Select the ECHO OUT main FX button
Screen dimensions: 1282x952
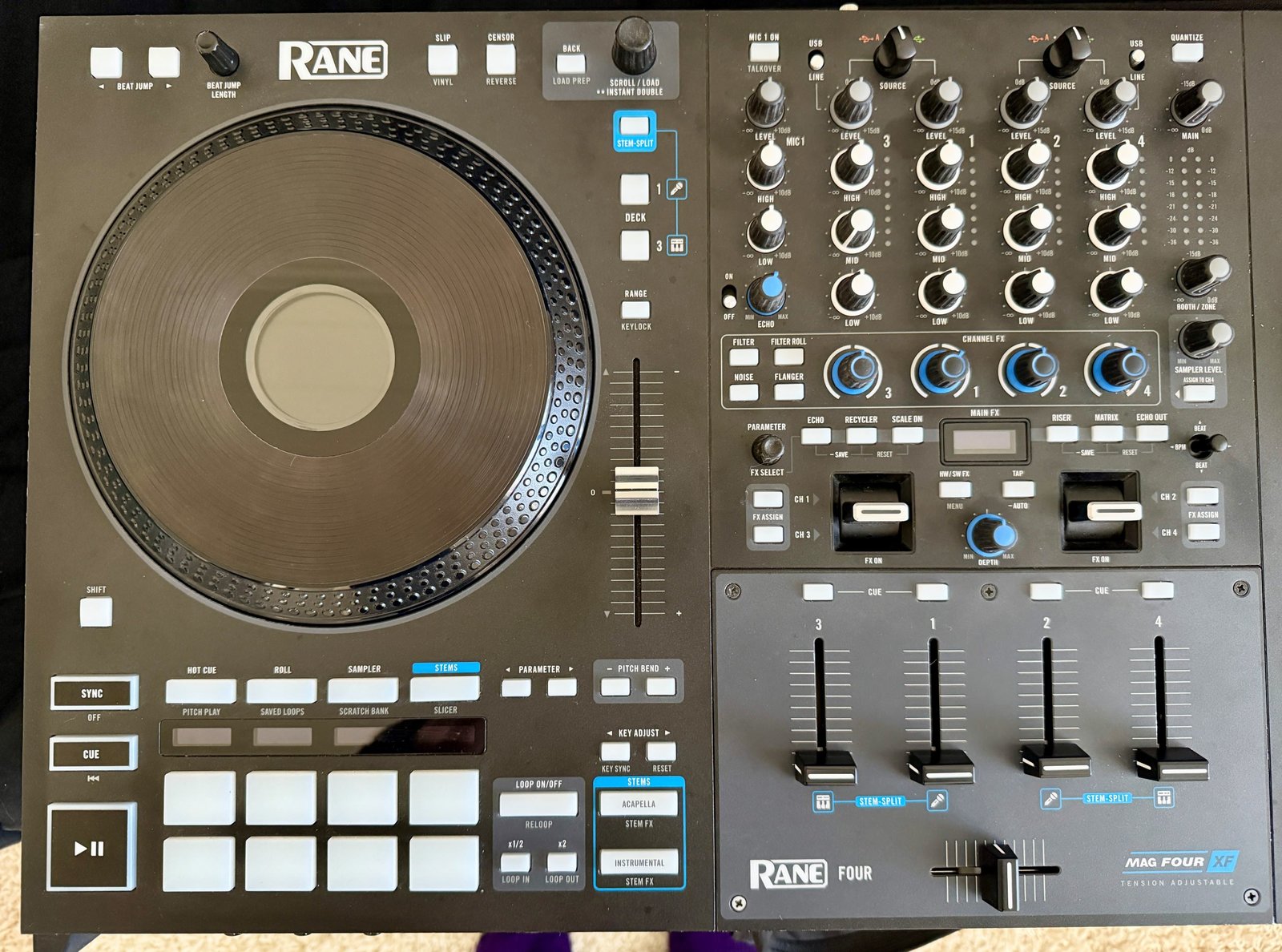tap(1152, 433)
